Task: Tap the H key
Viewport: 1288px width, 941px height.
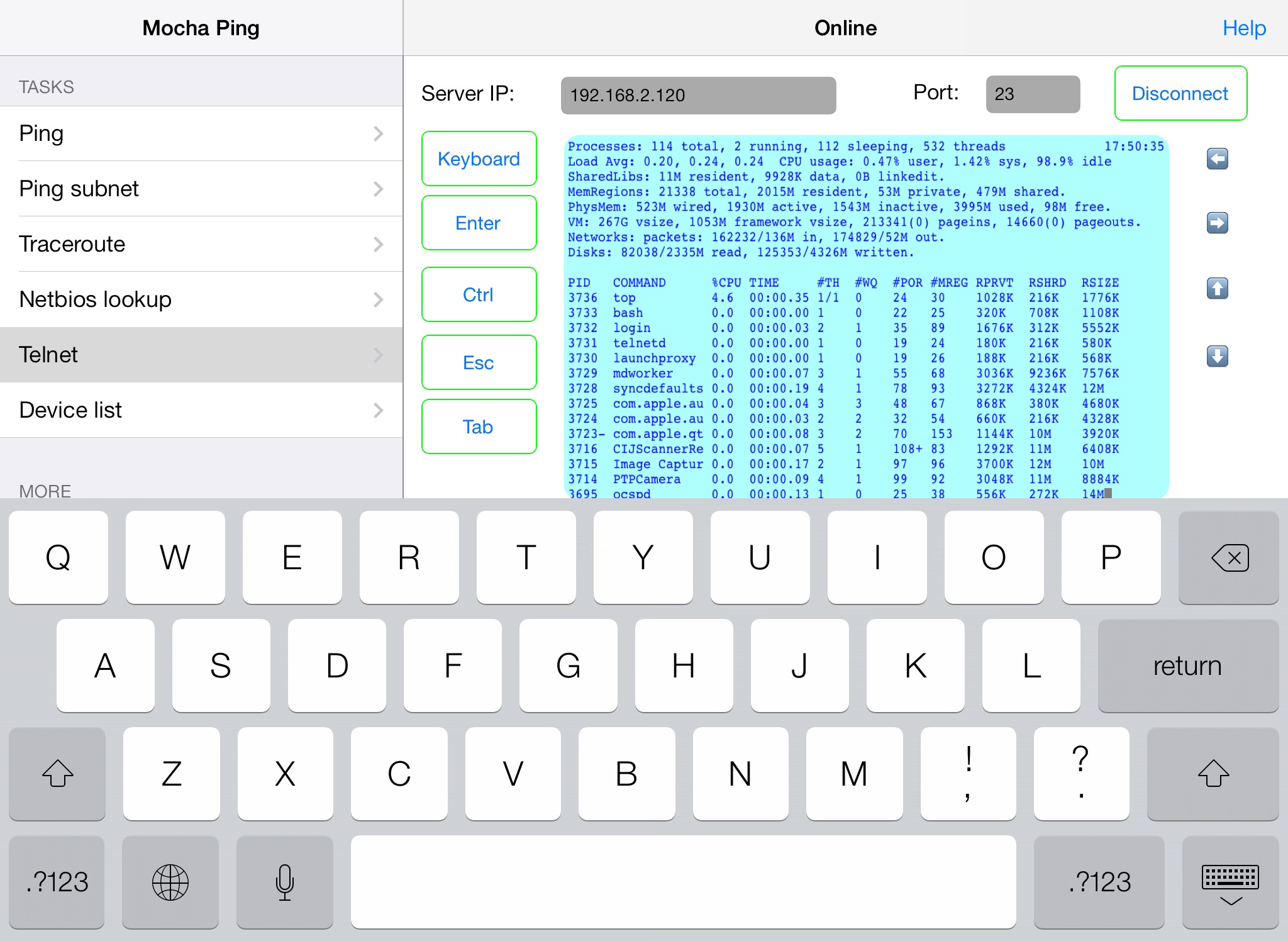Action: point(684,665)
